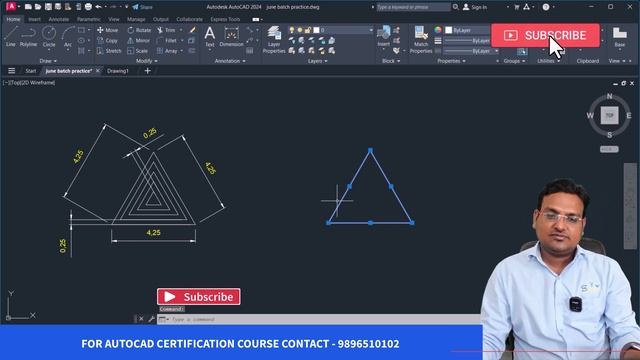Switch to the Express Tools tab
Image resolution: width=640 pixels, height=360 pixels.
pos(225,19)
